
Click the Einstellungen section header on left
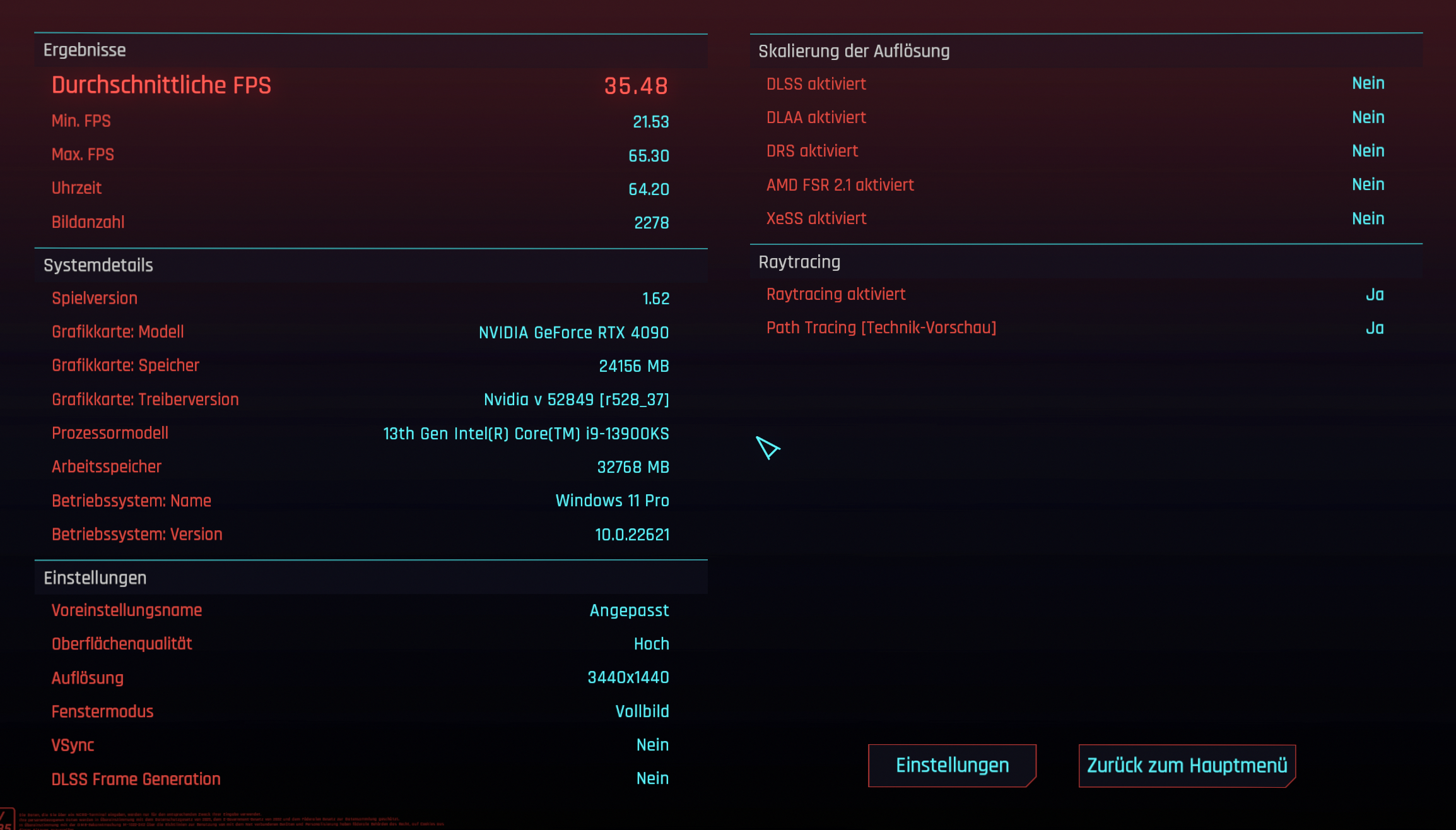click(x=95, y=578)
